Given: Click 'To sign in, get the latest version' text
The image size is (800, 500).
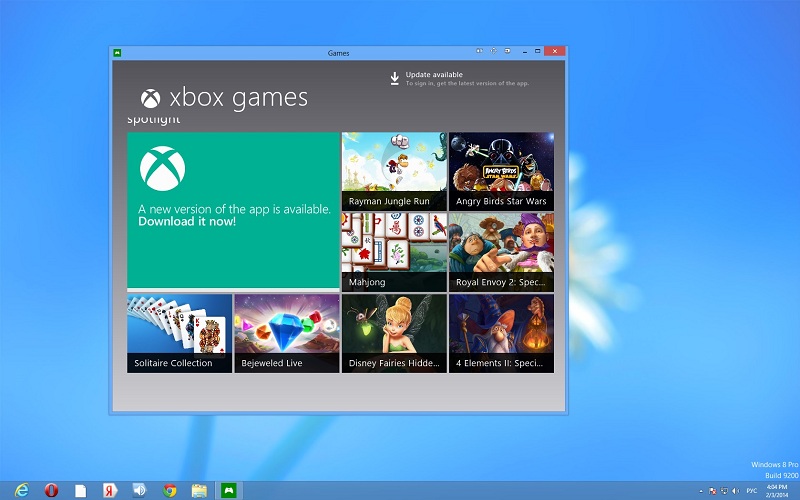Looking at the screenshot, I should 467,83.
